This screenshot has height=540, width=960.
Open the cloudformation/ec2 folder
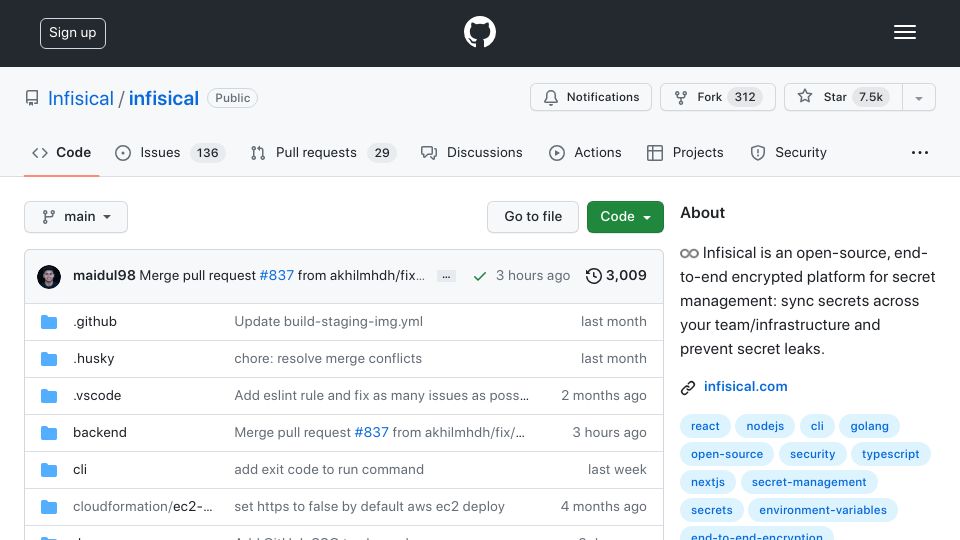pyautogui.click(x=143, y=506)
